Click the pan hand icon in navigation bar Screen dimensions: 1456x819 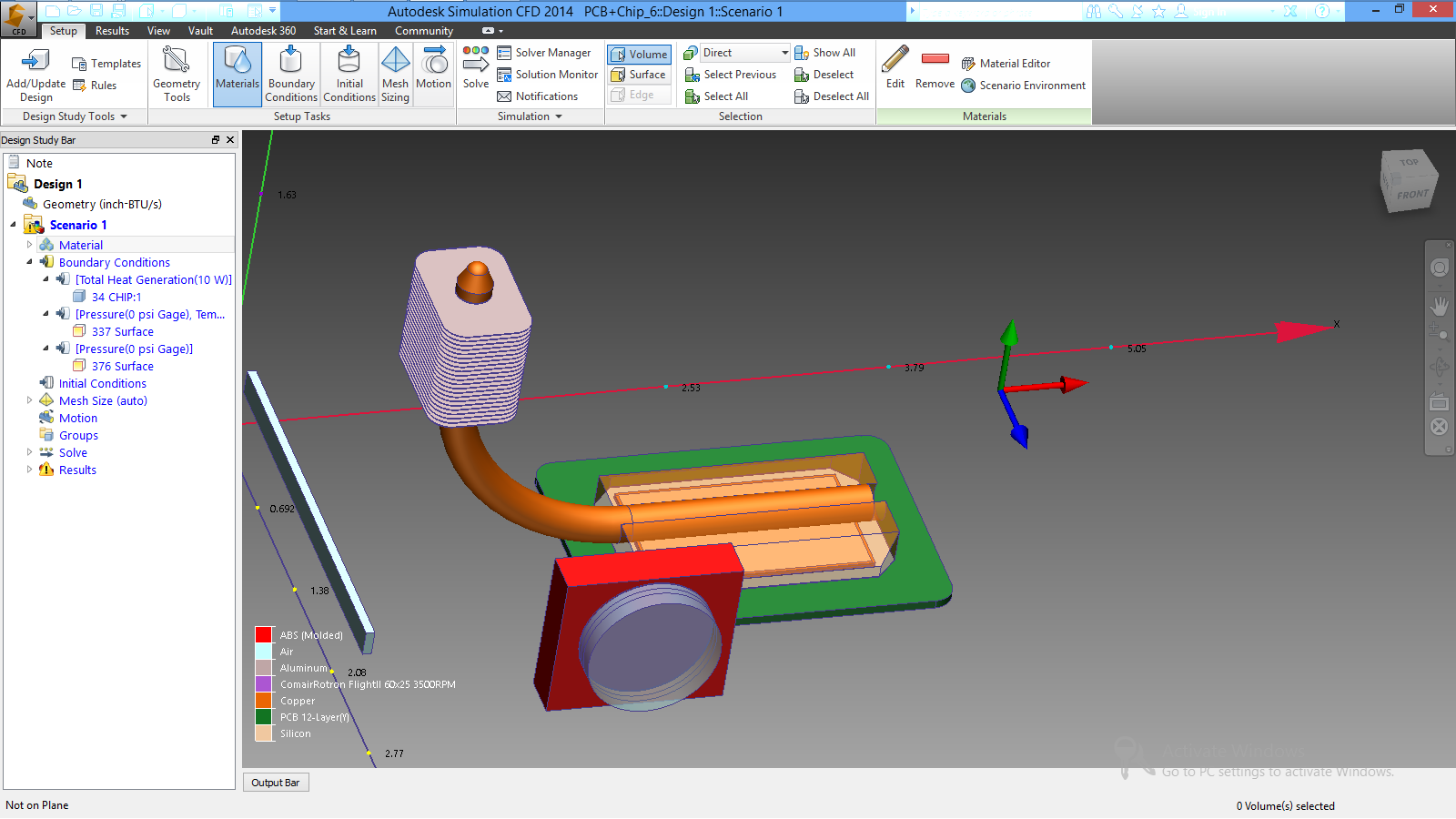1439,306
